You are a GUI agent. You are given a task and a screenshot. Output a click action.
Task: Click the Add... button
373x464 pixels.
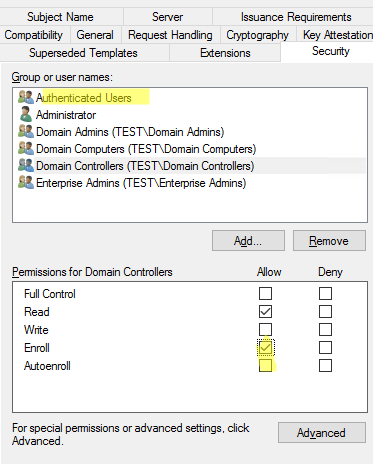(x=248, y=240)
